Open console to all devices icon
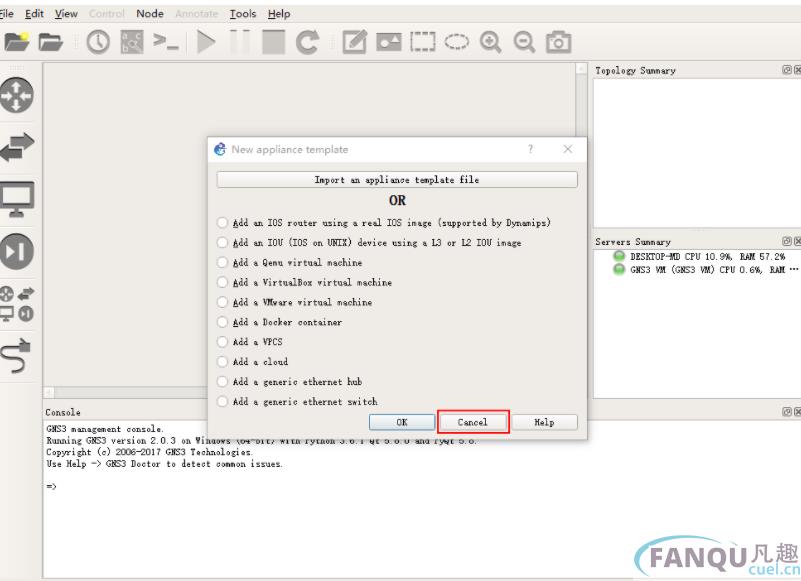 [166, 41]
